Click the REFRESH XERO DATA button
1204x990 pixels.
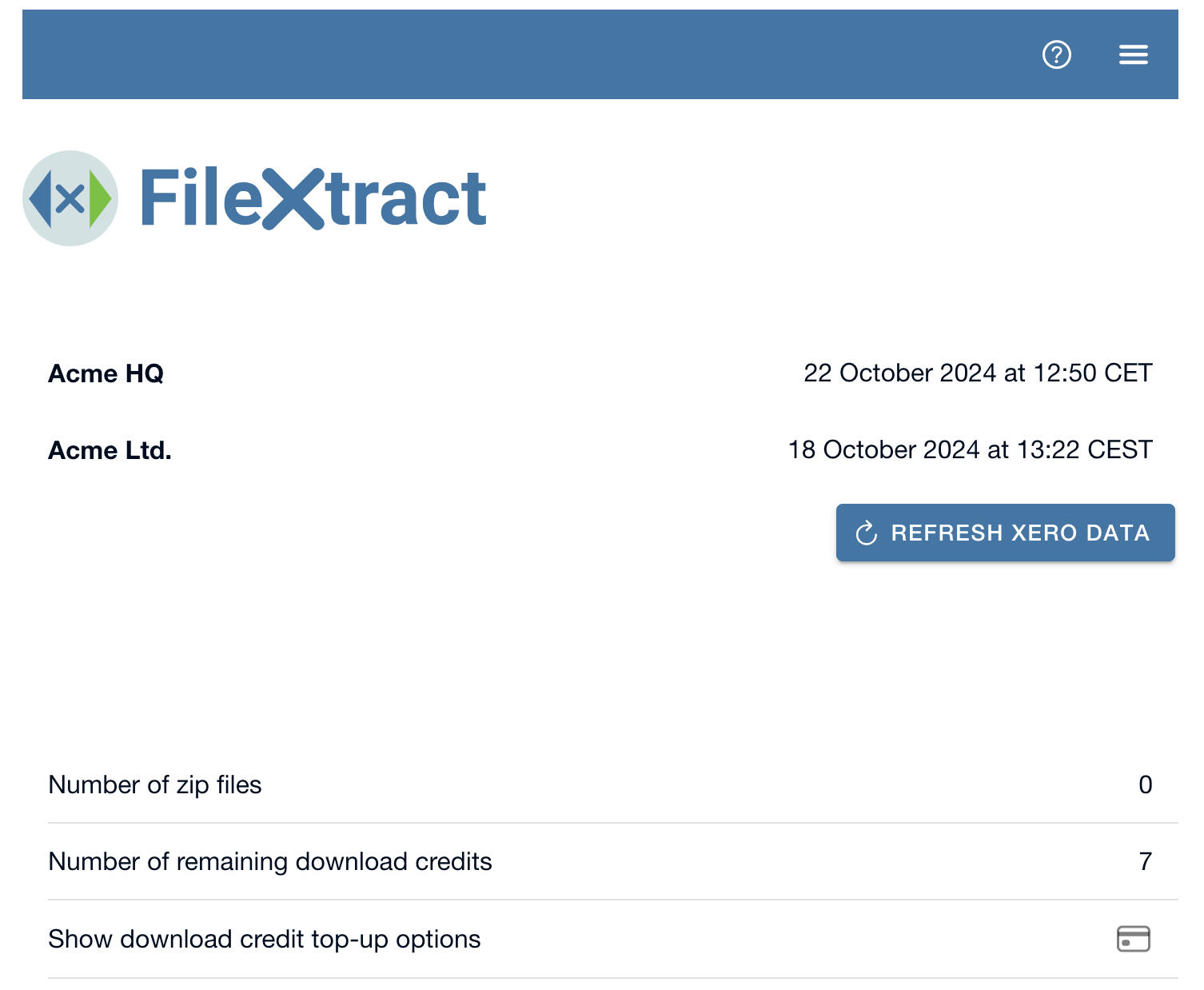click(x=1006, y=533)
